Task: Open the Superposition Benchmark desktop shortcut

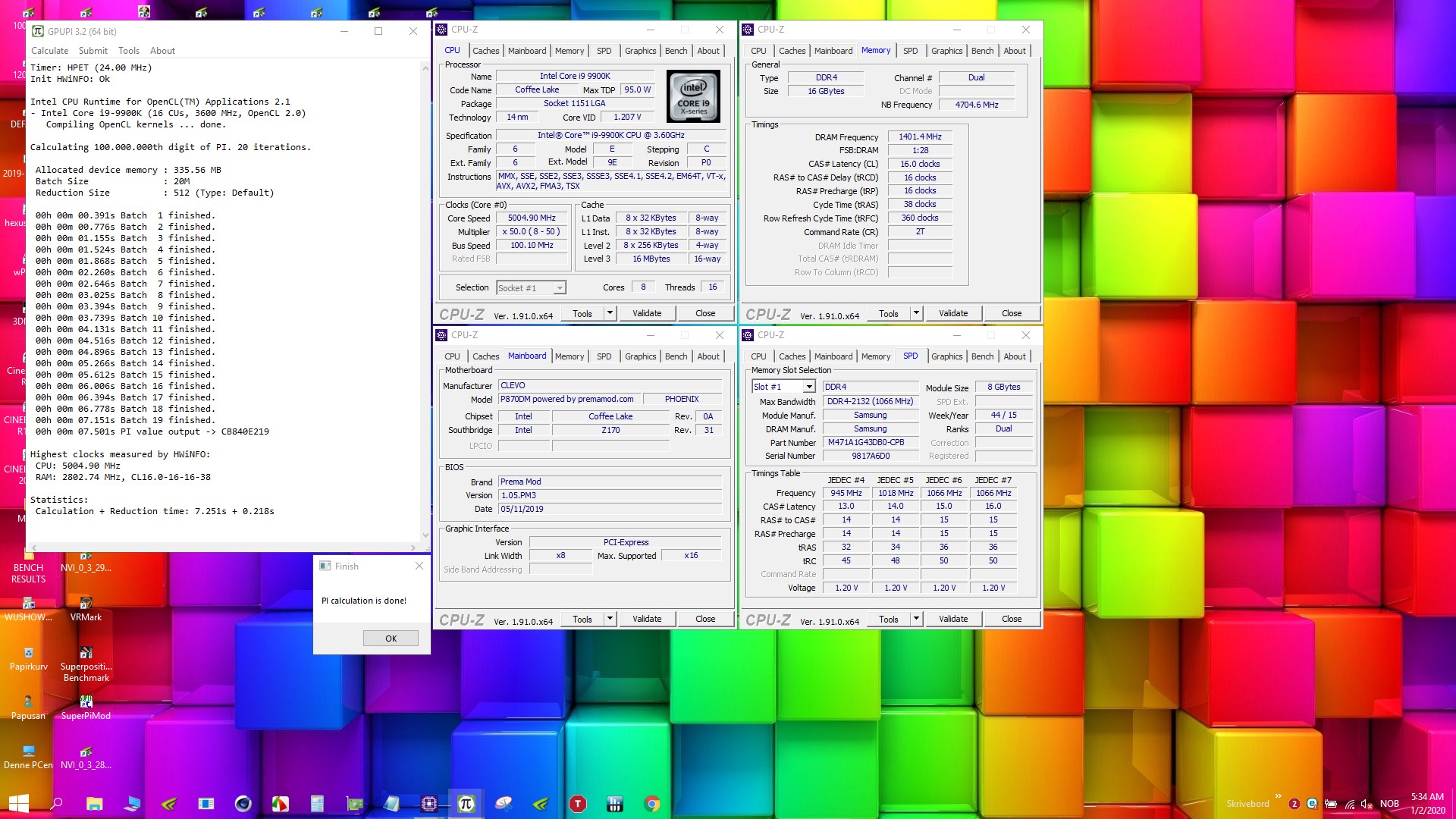Action: pyautogui.click(x=86, y=664)
